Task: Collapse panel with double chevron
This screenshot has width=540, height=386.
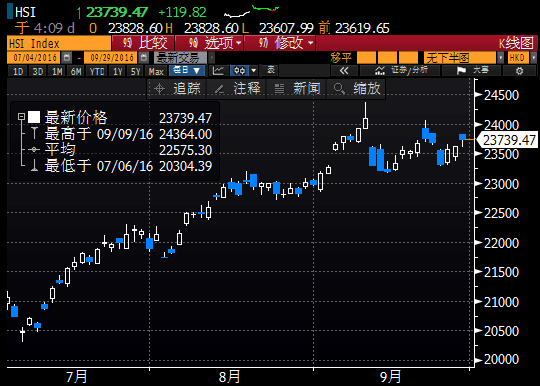Action: pyautogui.click(x=344, y=71)
